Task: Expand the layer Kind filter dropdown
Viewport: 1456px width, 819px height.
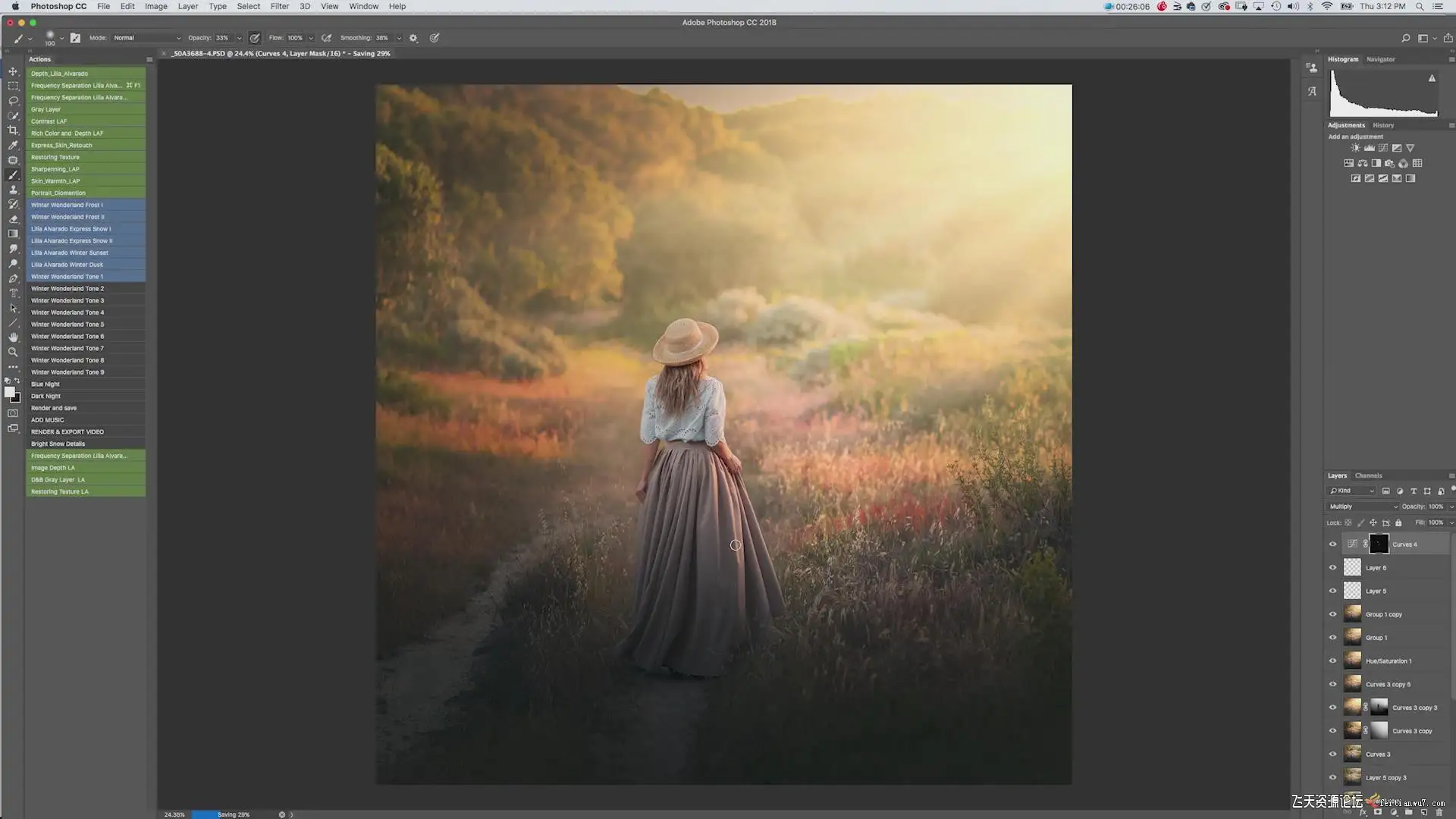Action: (1352, 491)
